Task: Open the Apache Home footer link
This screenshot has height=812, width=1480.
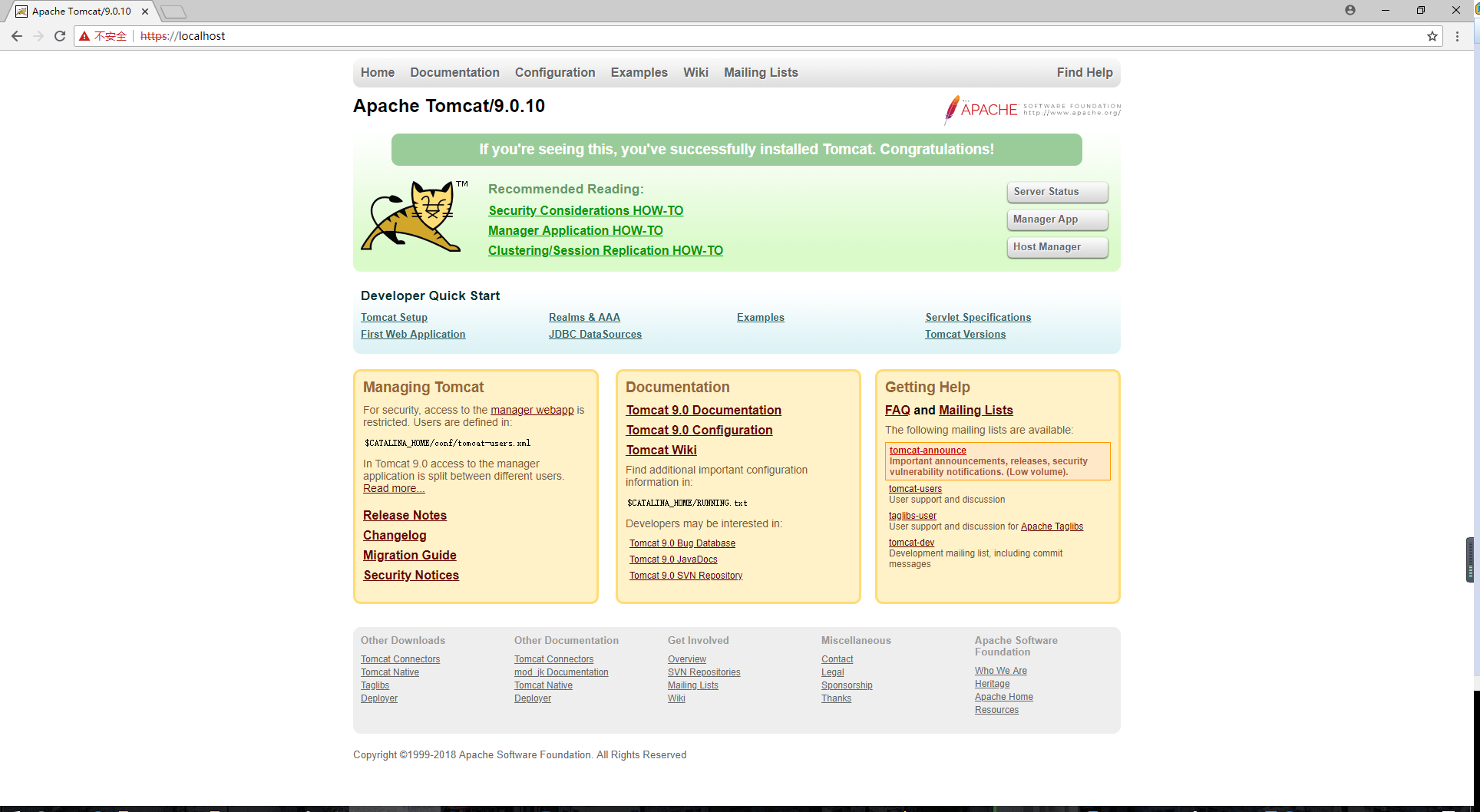Action: click(x=1003, y=697)
